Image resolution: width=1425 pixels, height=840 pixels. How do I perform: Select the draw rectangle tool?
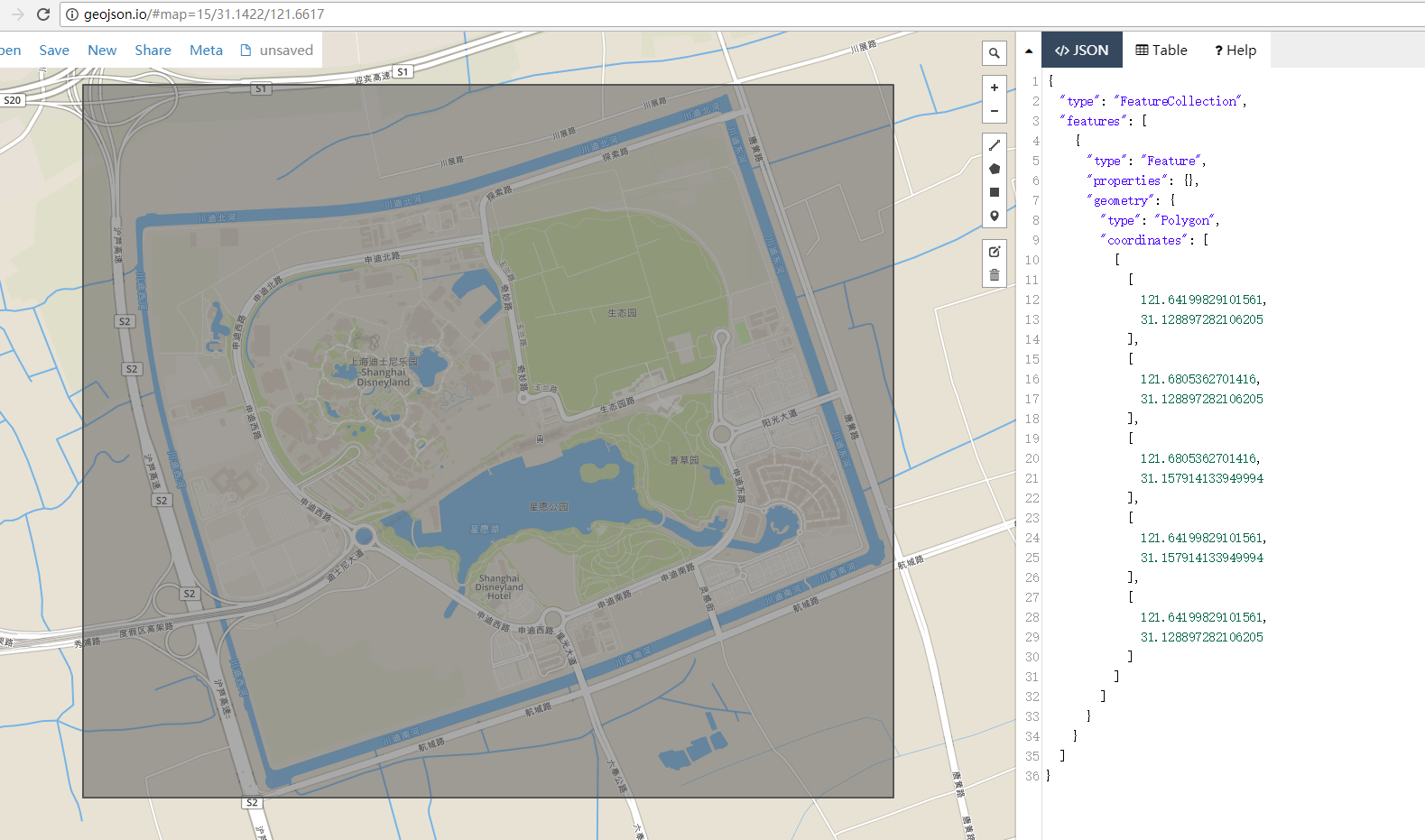pyautogui.click(x=994, y=192)
